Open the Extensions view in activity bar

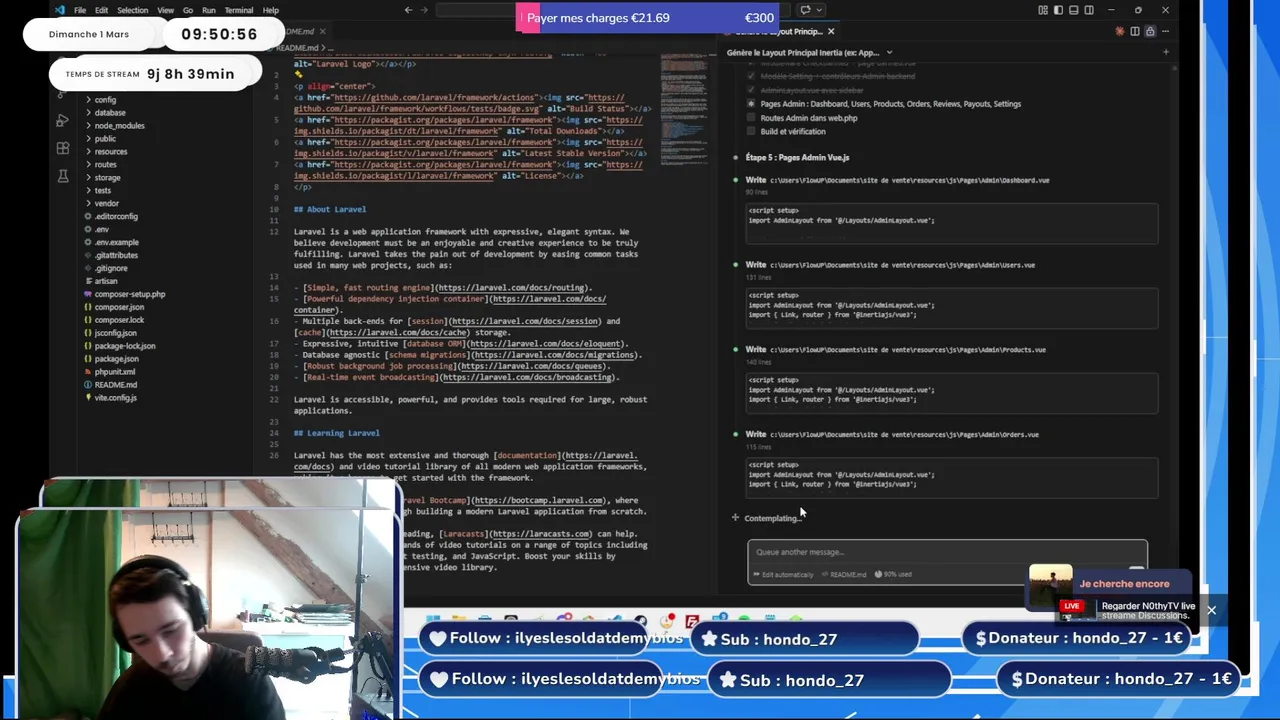(62, 148)
